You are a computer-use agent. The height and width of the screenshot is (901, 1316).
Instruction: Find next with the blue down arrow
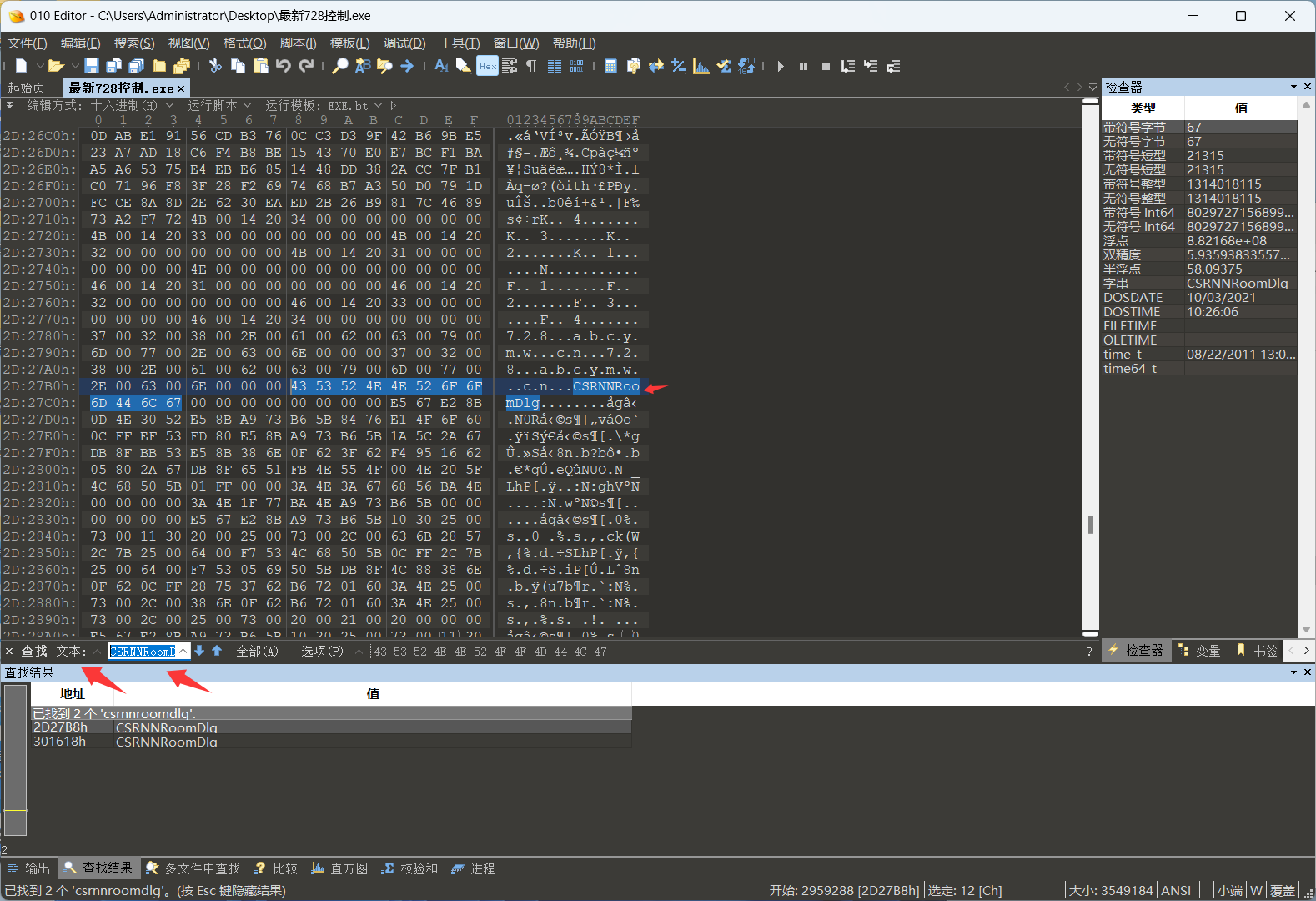pos(200,651)
